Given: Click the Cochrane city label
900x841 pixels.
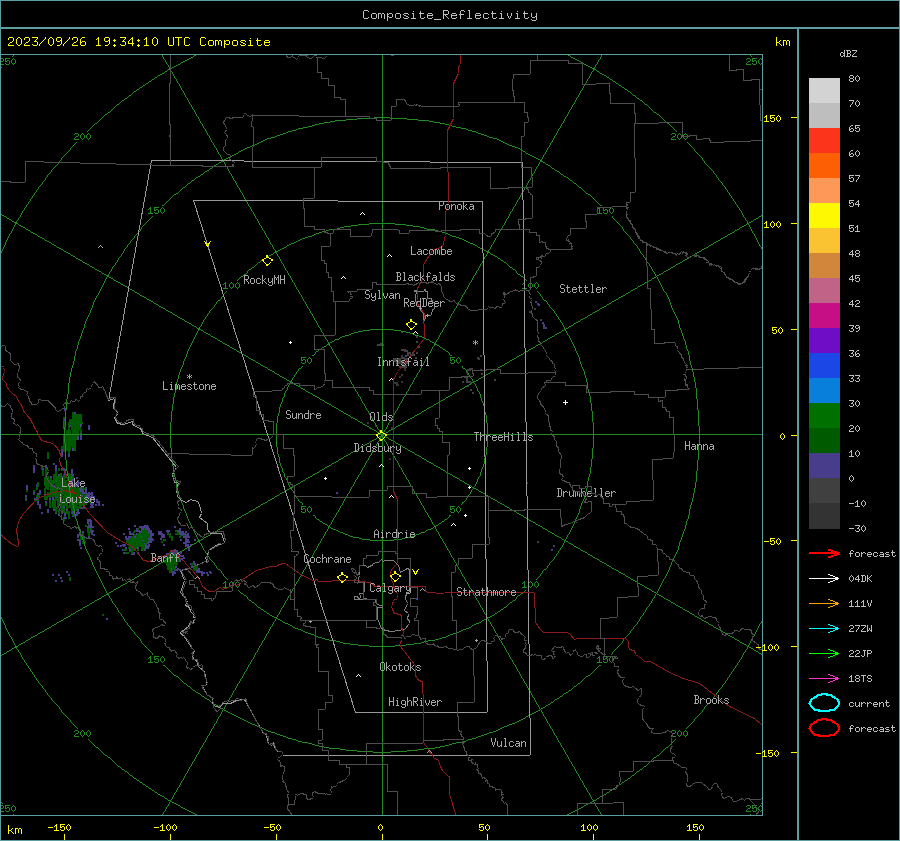Looking at the screenshot, I should coord(327,559).
